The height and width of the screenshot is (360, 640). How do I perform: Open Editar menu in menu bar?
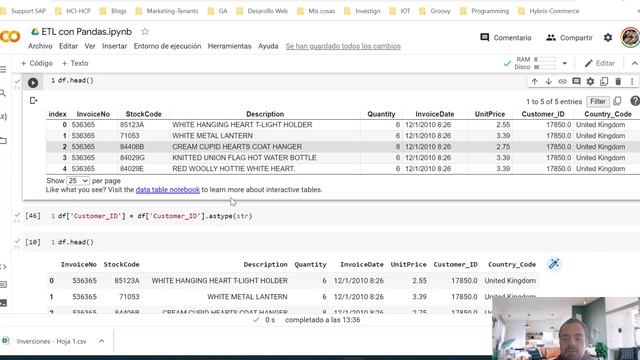68,46
